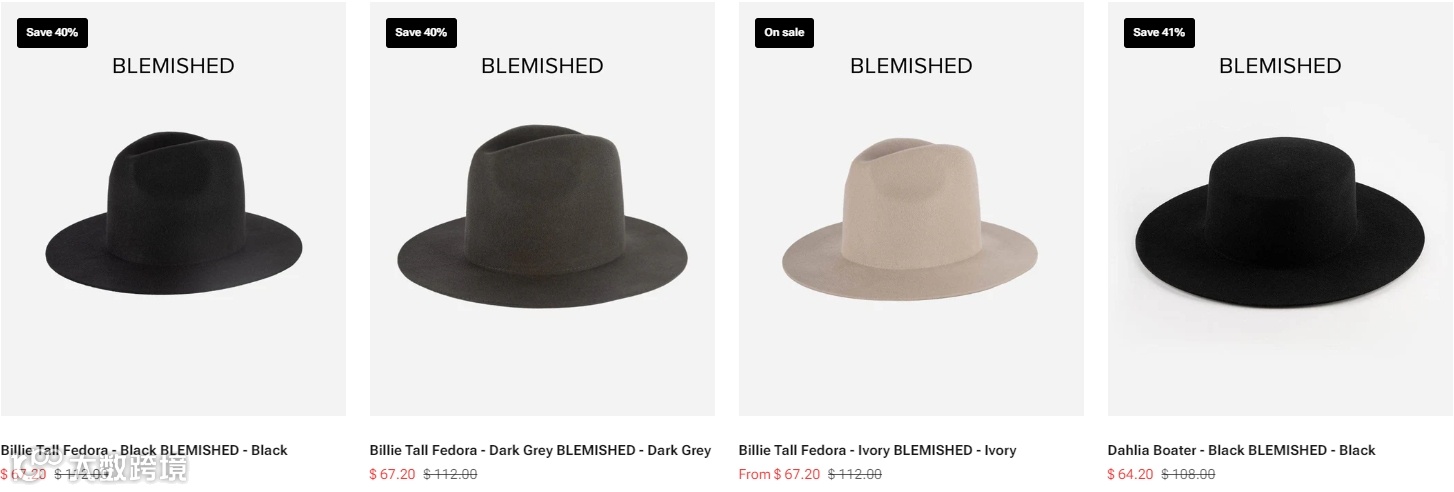Click From $67.20 price under Ivory Fedora
This screenshot has height=492, width=1454.
click(779, 474)
